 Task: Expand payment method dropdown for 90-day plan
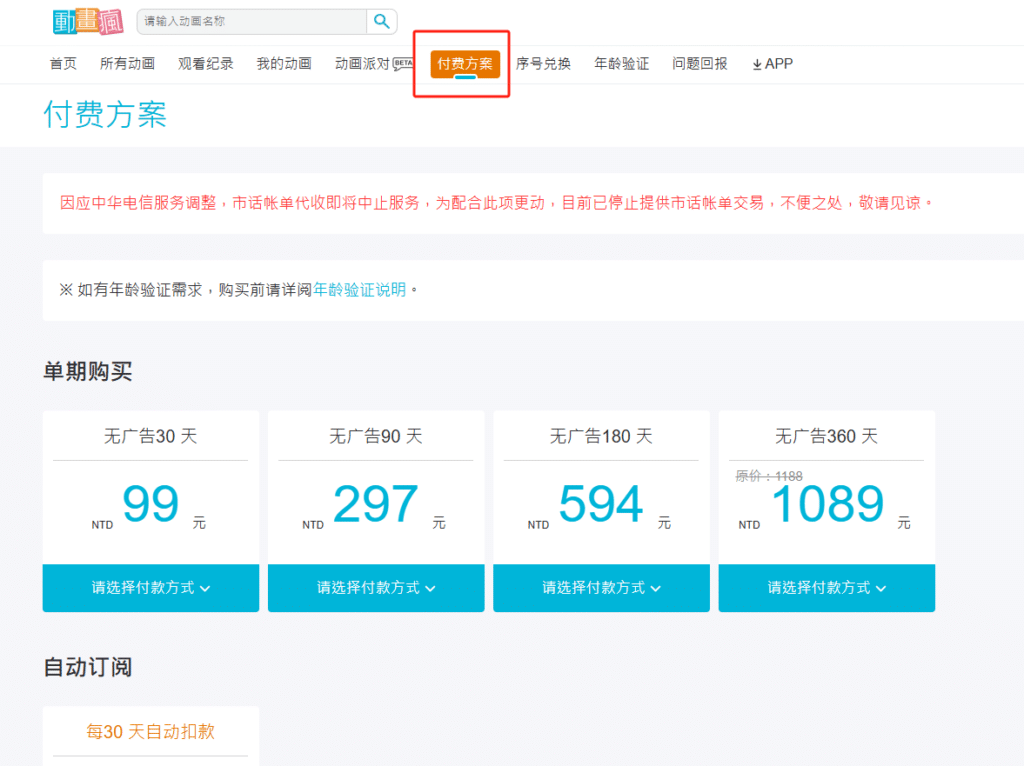pyautogui.click(x=376, y=588)
